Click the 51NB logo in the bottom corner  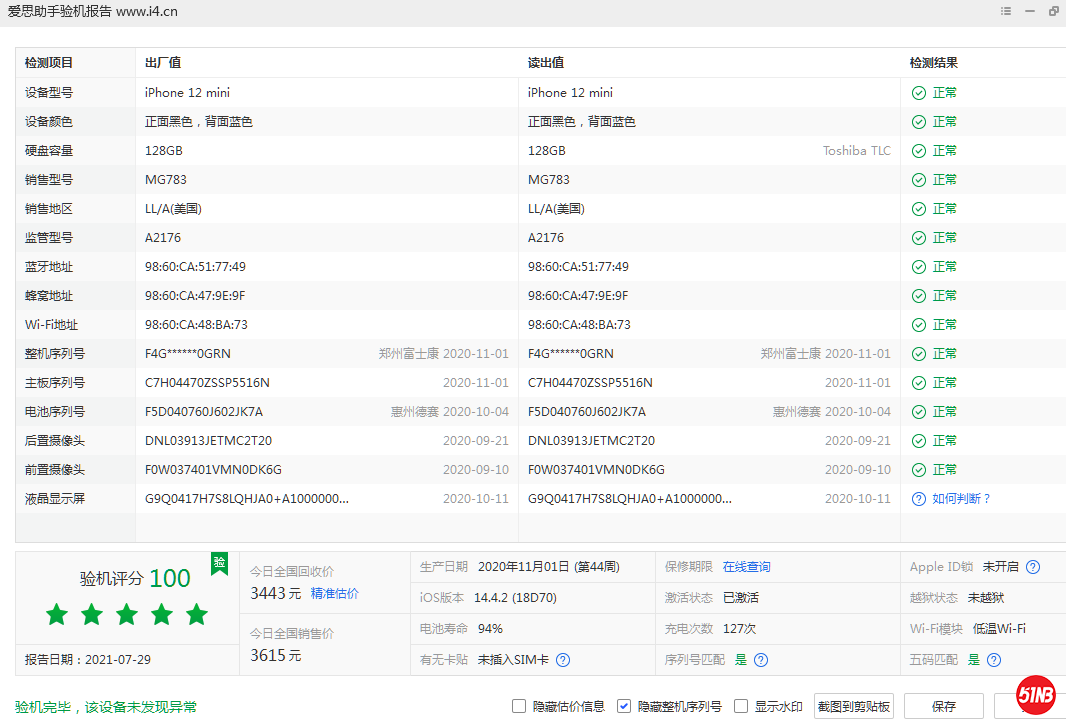(1036, 694)
